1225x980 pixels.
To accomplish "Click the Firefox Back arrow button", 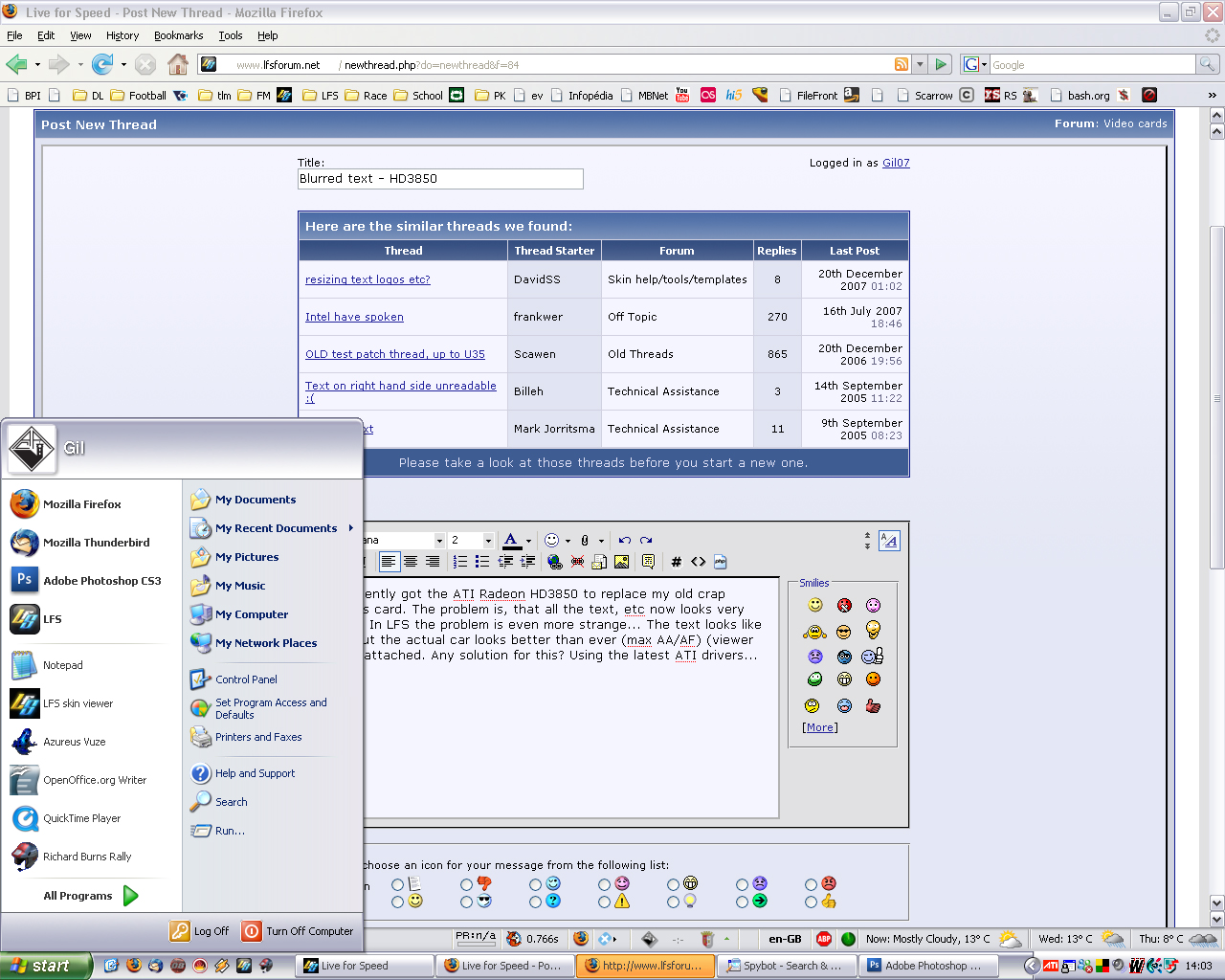I will 16,64.
